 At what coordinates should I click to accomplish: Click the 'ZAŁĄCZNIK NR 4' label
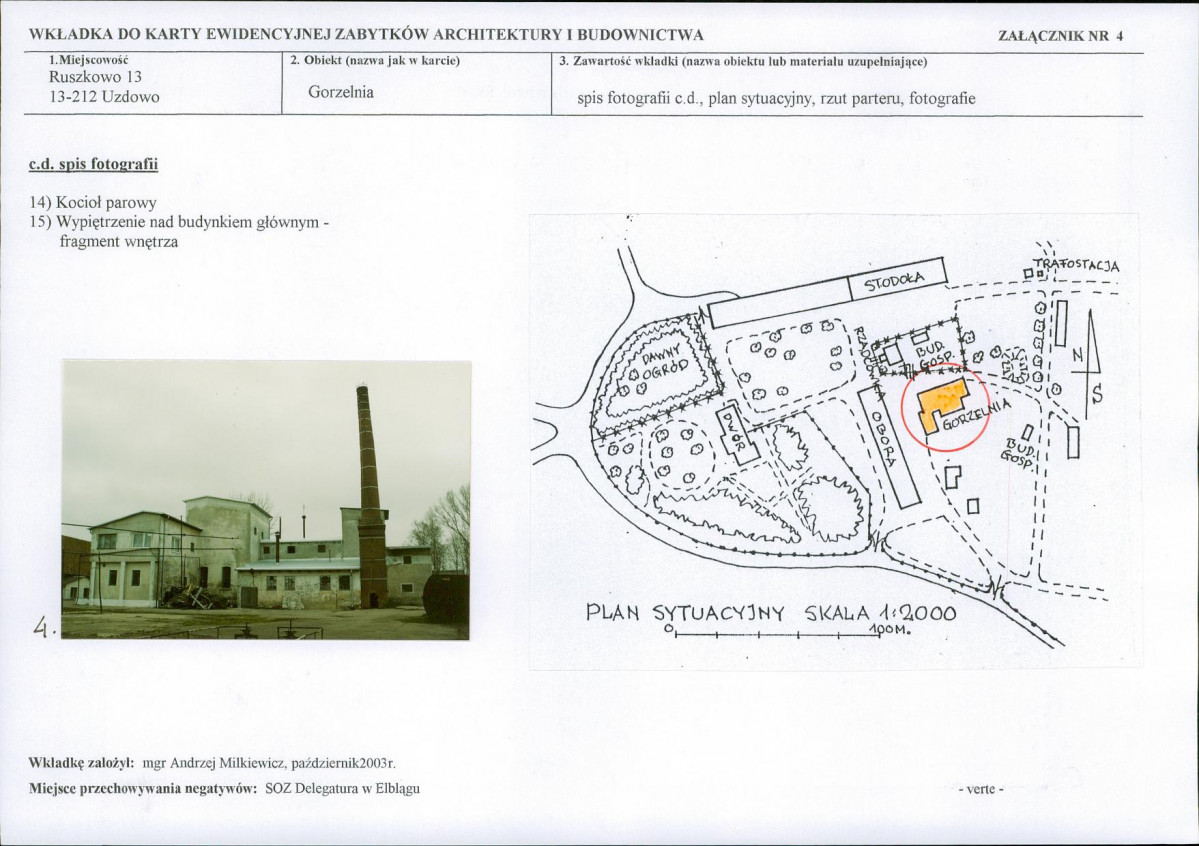1061,36
